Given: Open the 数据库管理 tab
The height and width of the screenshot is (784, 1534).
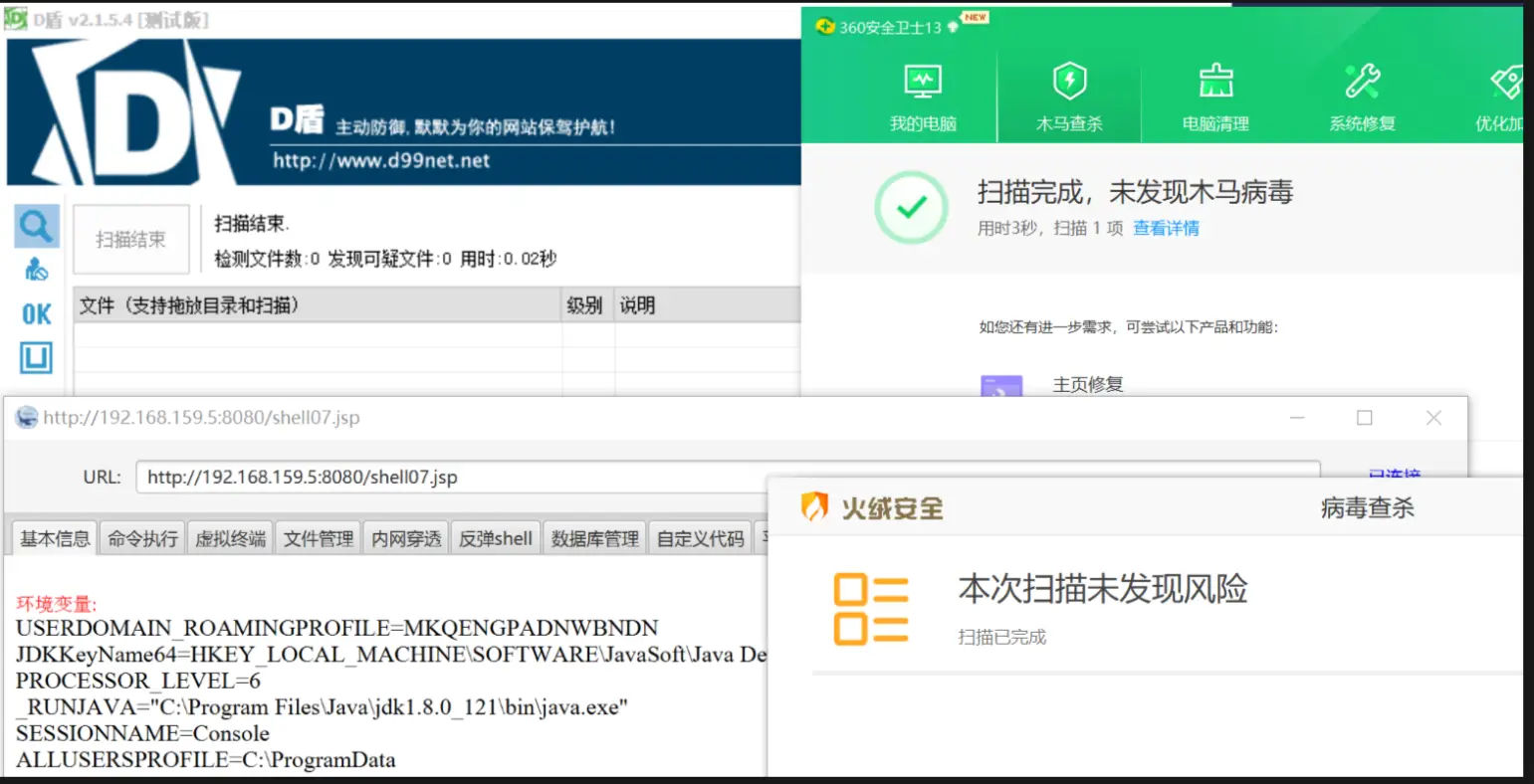Looking at the screenshot, I should point(594,538).
